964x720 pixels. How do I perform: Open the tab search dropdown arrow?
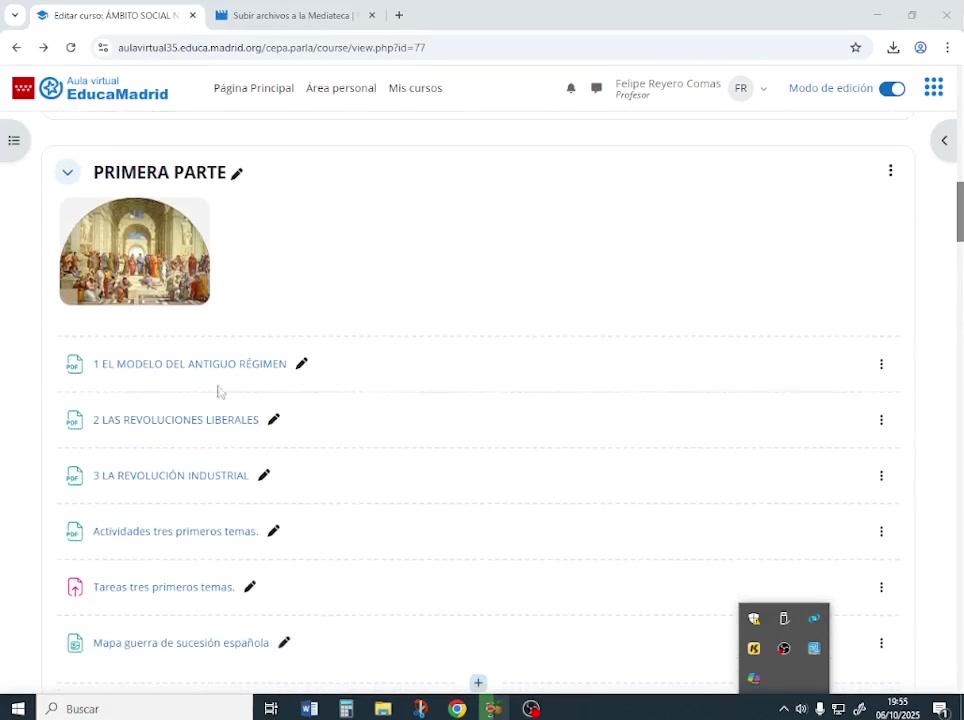tap(15, 15)
